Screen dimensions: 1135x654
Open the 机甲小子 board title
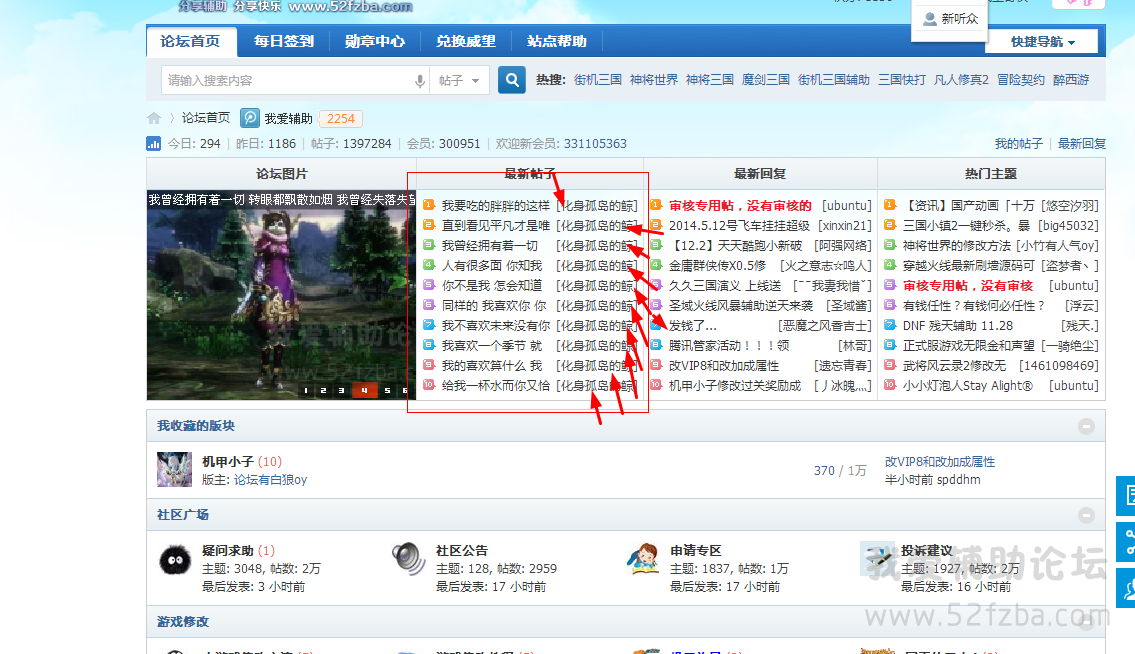pyautogui.click(x=227, y=461)
